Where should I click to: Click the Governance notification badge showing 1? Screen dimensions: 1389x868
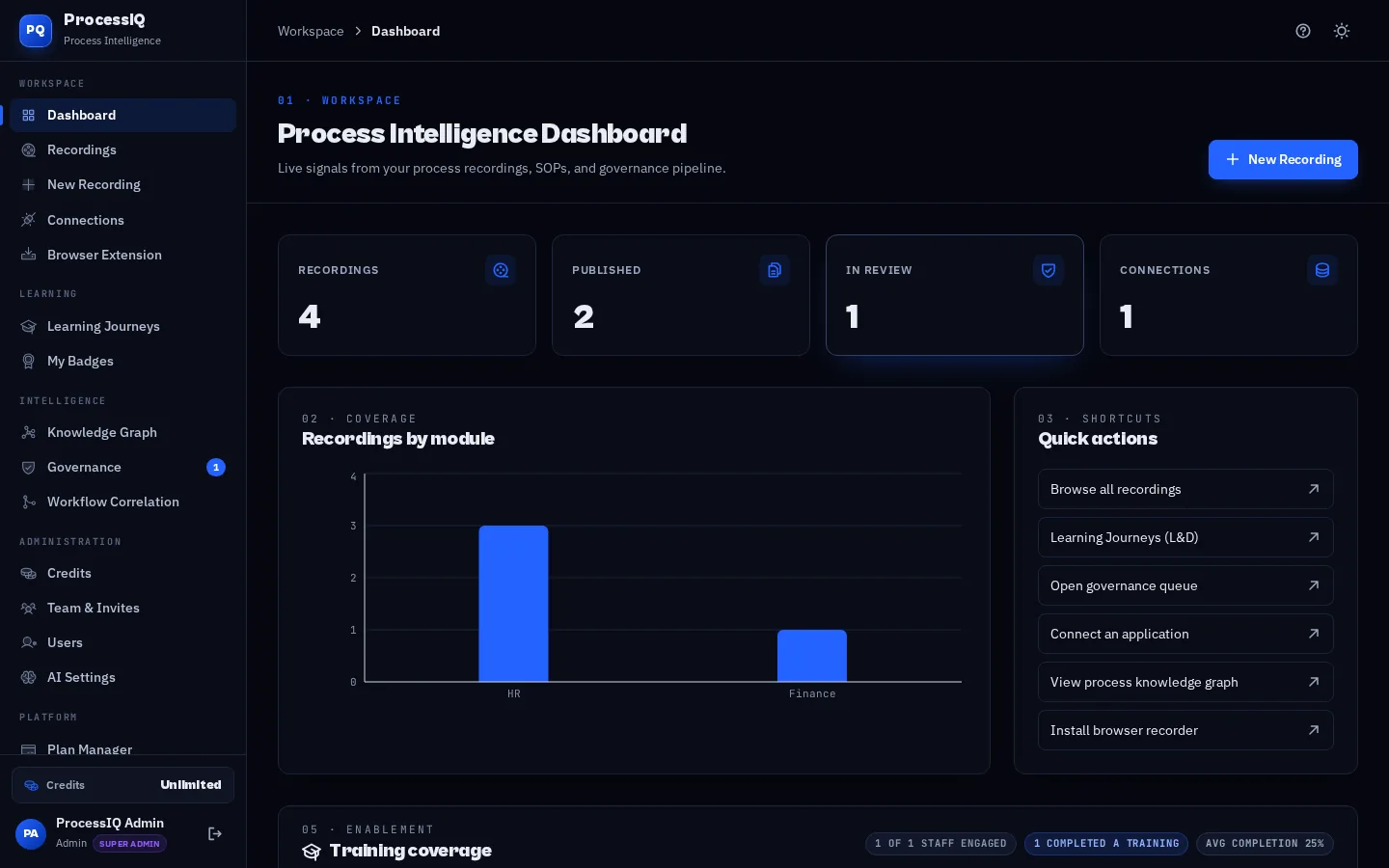pyautogui.click(x=216, y=467)
